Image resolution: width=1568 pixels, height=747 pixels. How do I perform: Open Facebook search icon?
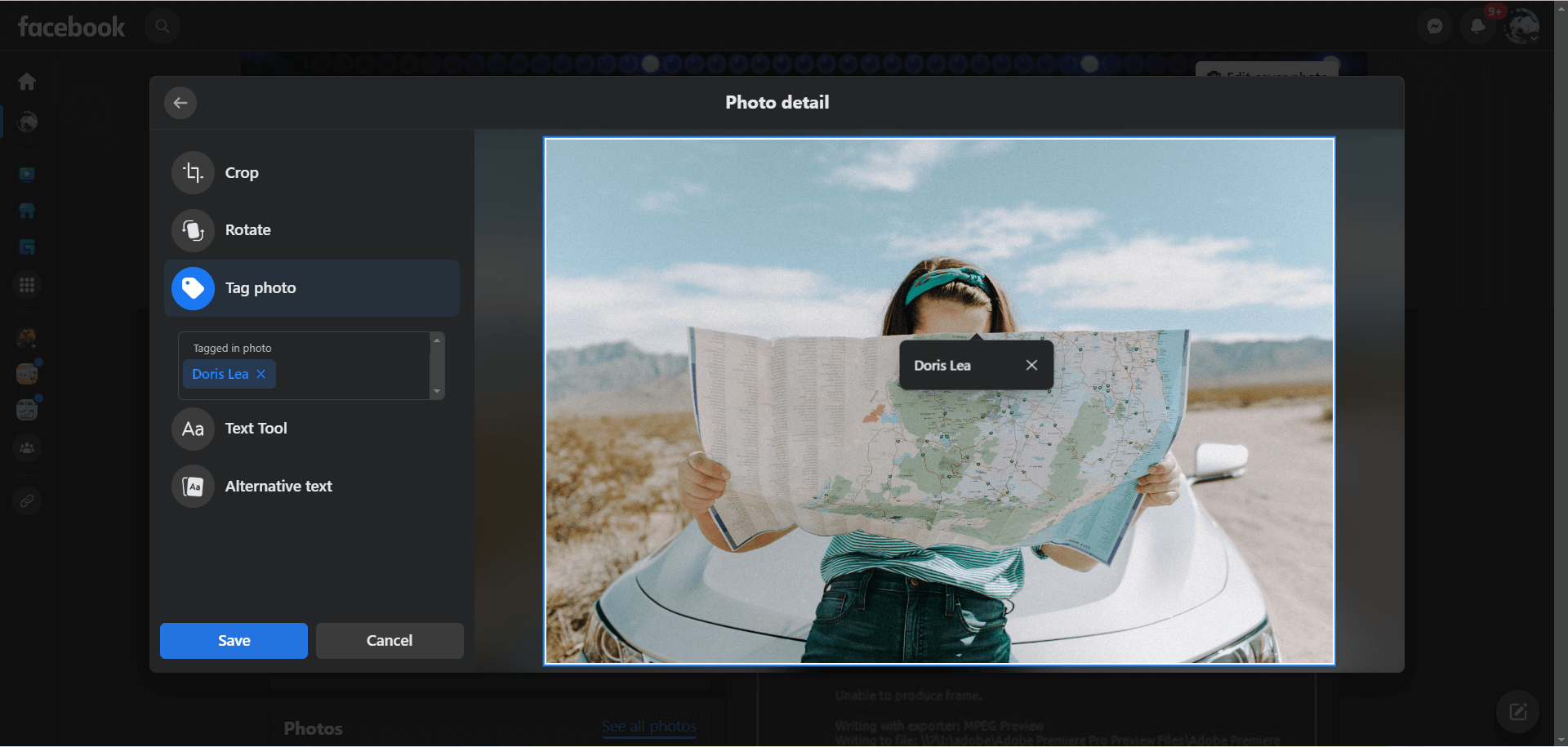pyautogui.click(x=163, y=26)
